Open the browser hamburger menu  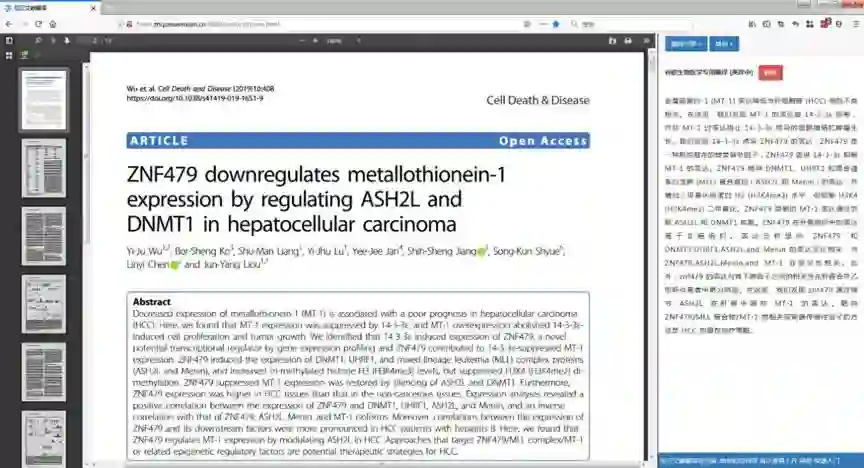coord(856,24)
